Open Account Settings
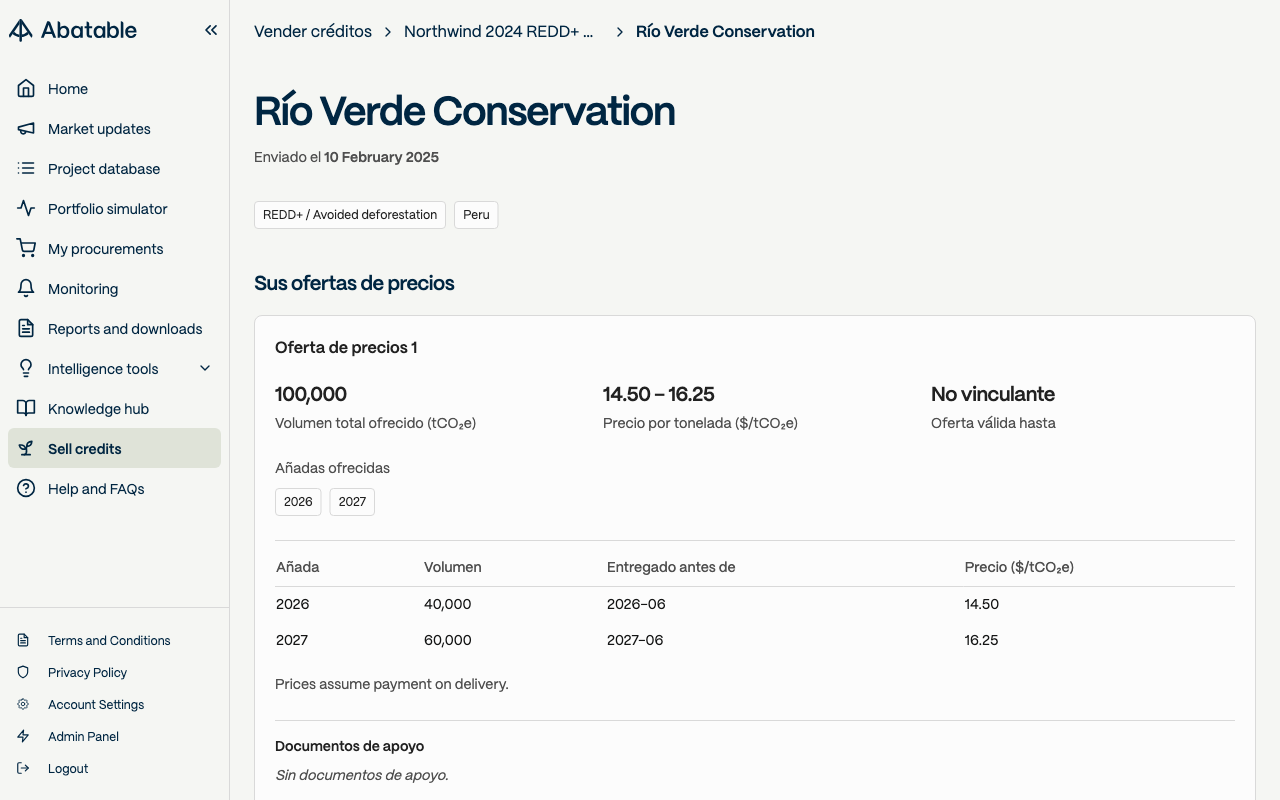The height and width of the screenshot is (800, 1280). click(96, 705)
